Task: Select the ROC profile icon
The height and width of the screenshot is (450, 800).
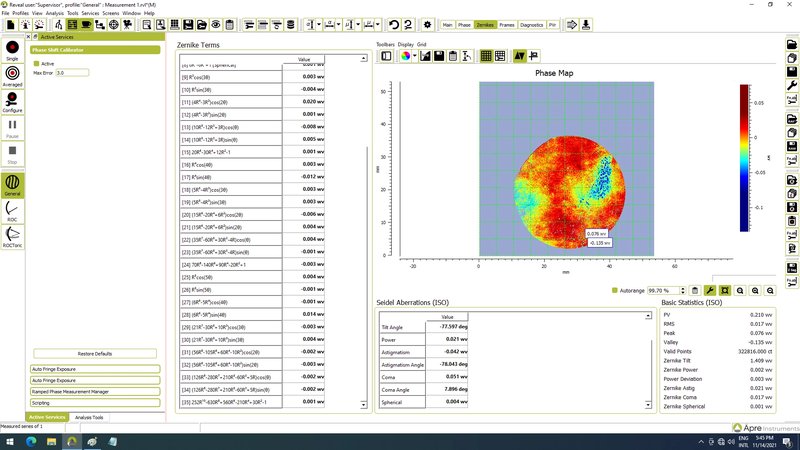Action: click(12, 211)
